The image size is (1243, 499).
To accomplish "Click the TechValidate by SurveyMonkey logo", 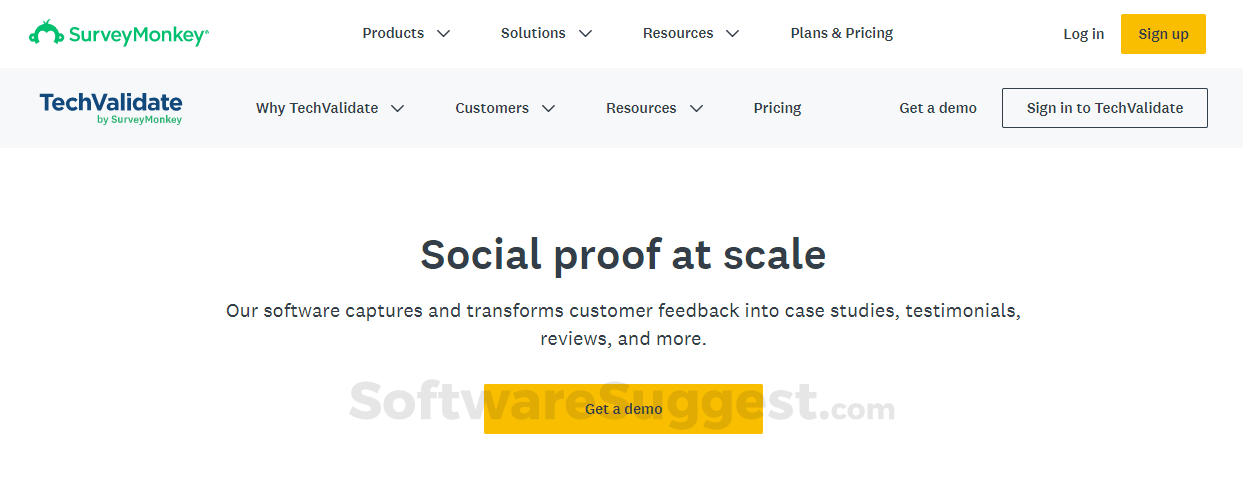I will coord(111,108).
